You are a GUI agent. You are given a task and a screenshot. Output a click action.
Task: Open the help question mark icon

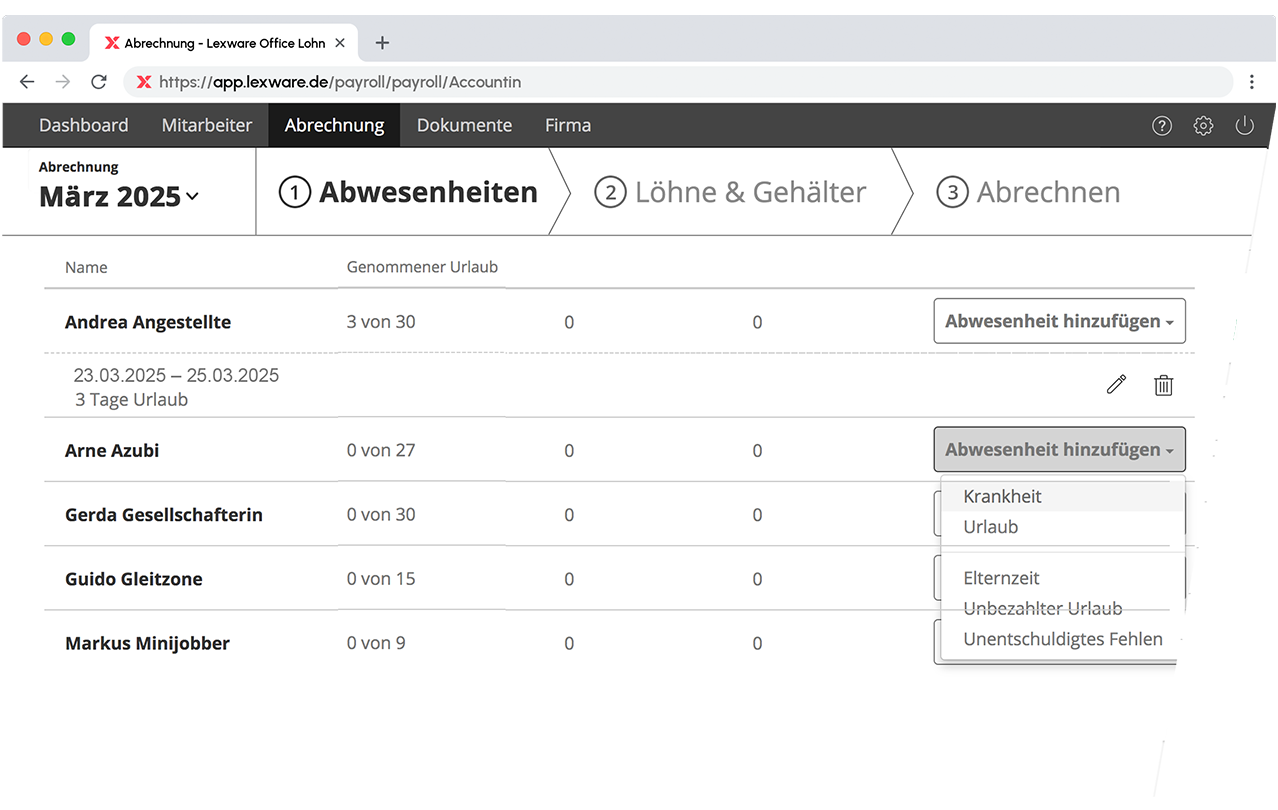coord(1161,126)
